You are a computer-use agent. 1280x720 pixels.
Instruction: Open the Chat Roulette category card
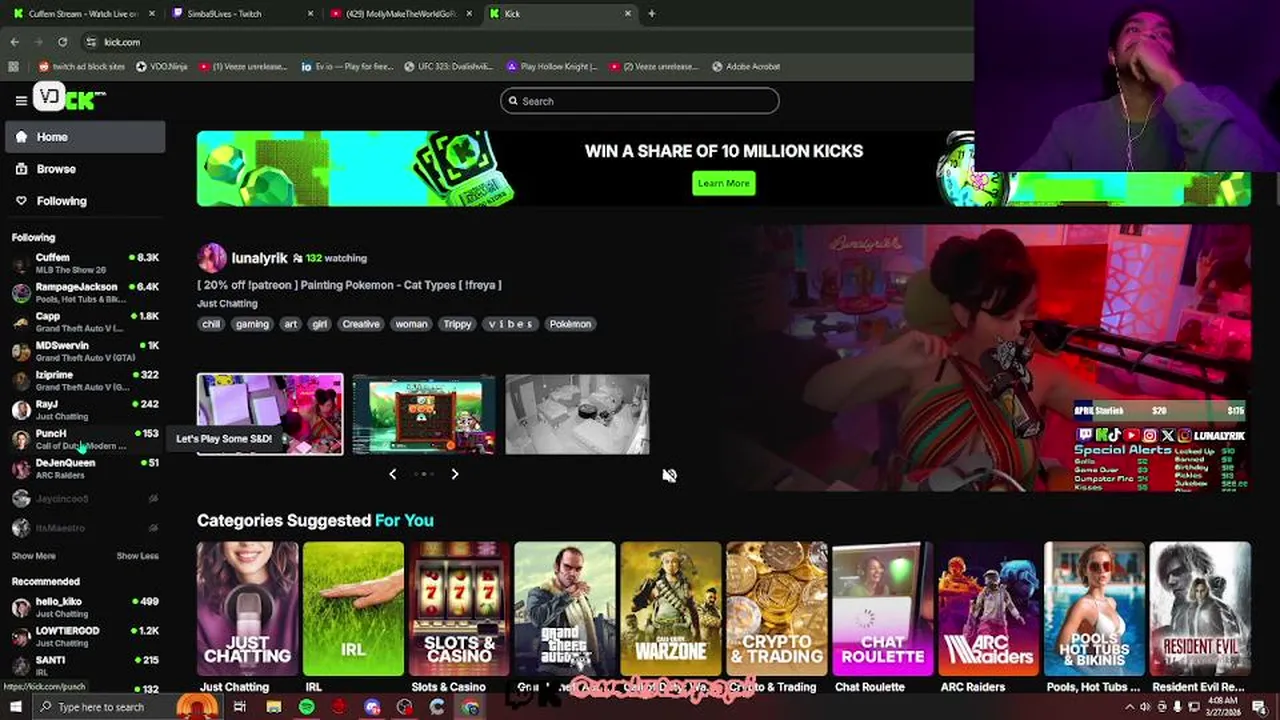883,609
